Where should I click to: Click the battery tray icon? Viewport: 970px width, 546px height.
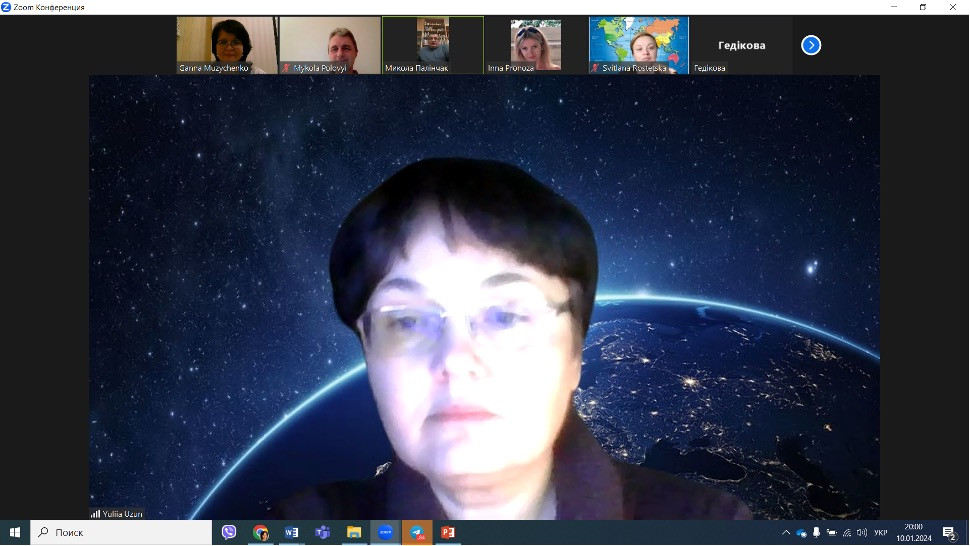click(x=832, y=532)
